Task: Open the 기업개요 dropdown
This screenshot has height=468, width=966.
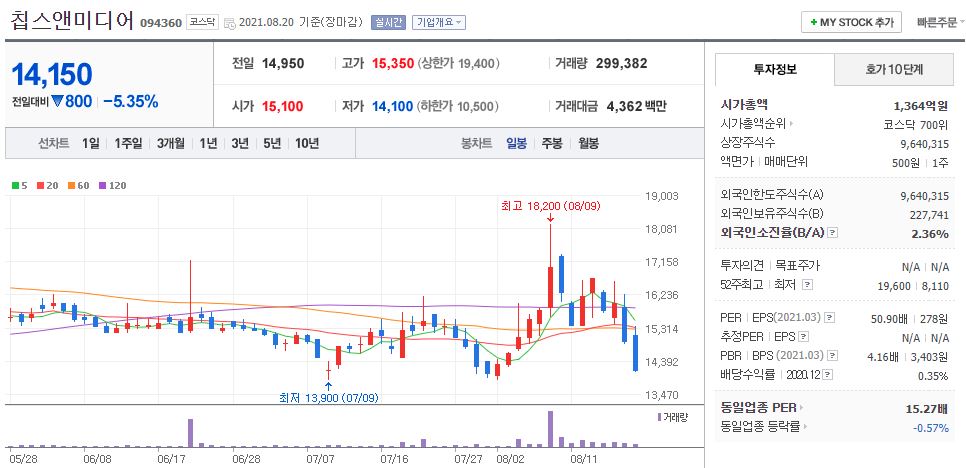Action: [x=439, y=22]
